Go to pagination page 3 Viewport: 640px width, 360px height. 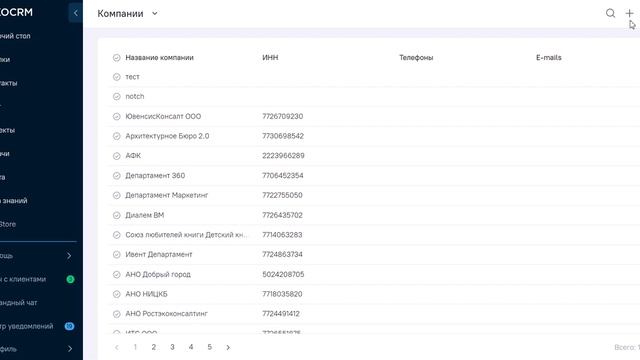[172, 347]
